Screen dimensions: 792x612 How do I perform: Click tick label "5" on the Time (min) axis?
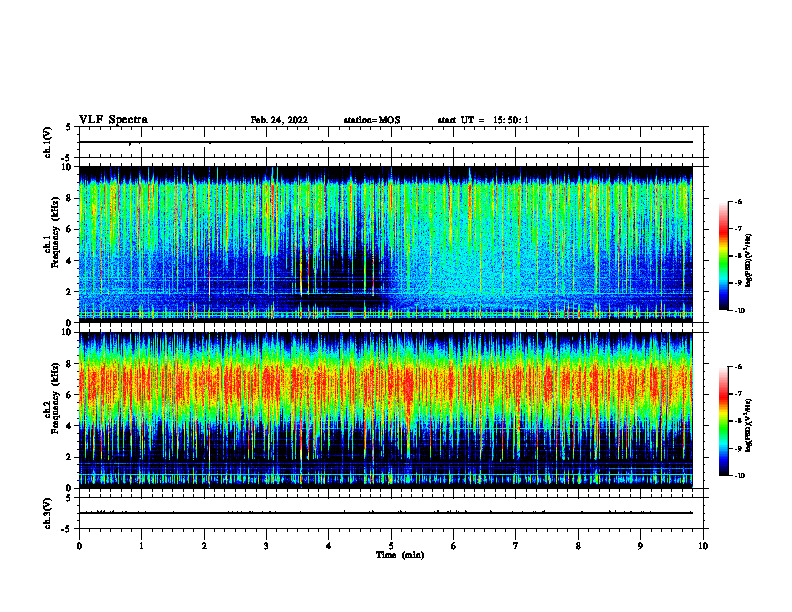coord(391,546)
